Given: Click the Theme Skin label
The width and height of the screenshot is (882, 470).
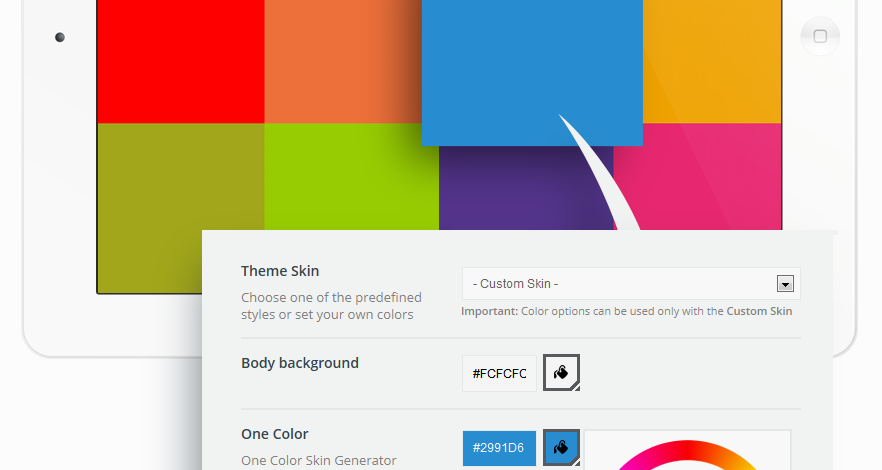Looking at the screenshot, I should (x=280, y=271).
